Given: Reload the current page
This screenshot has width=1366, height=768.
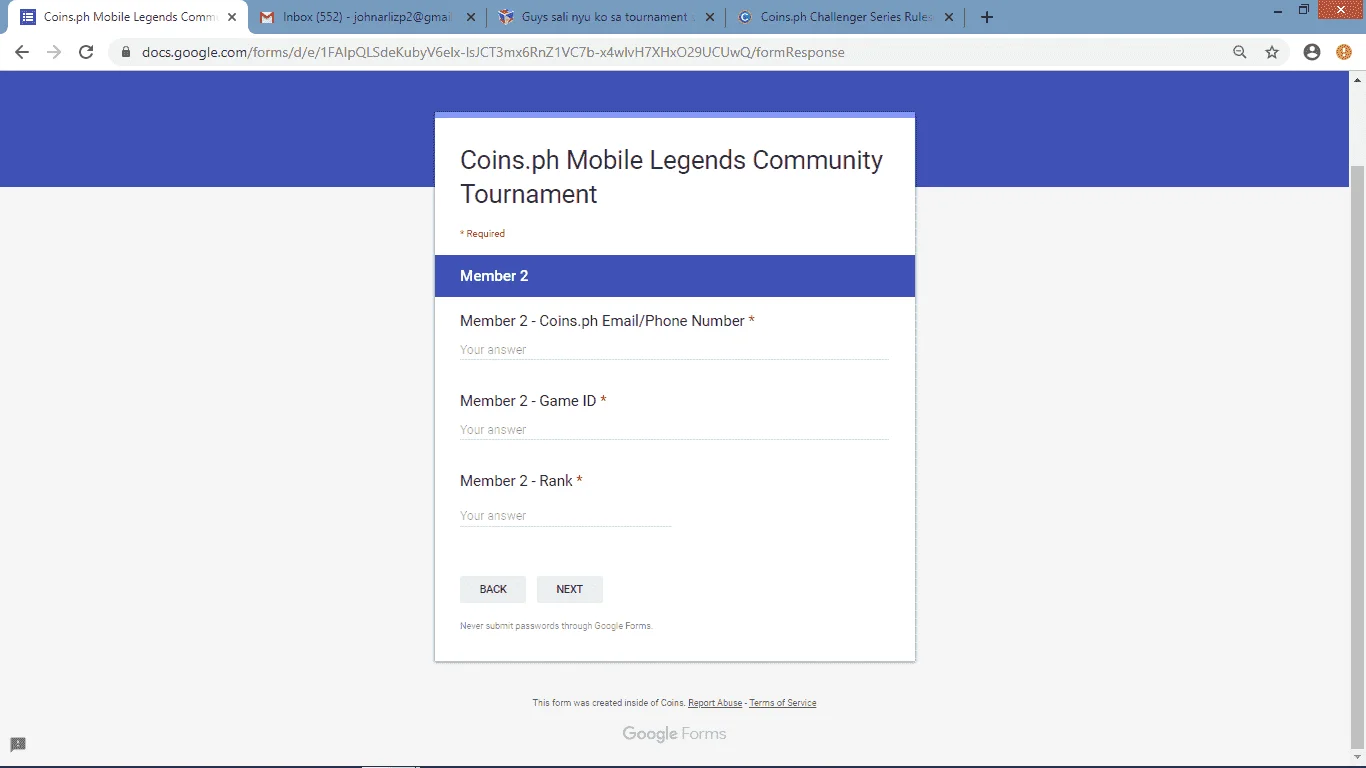Looking at the screenshot, I should (x=86, y=52).
